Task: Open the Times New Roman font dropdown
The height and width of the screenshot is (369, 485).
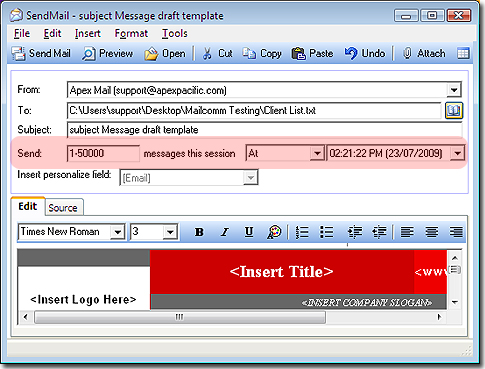Action: 118,232
